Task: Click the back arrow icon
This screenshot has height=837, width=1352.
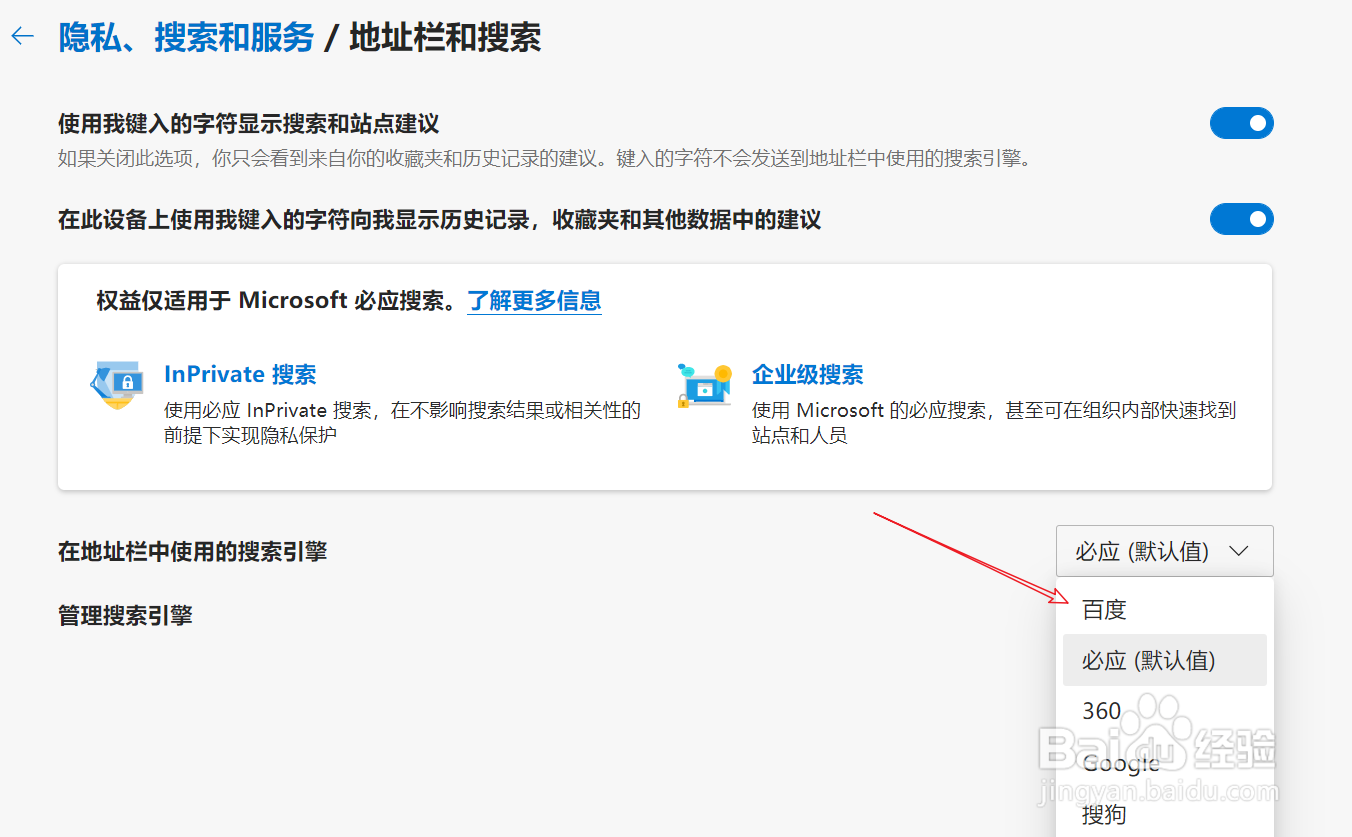Action: point(22,37)
